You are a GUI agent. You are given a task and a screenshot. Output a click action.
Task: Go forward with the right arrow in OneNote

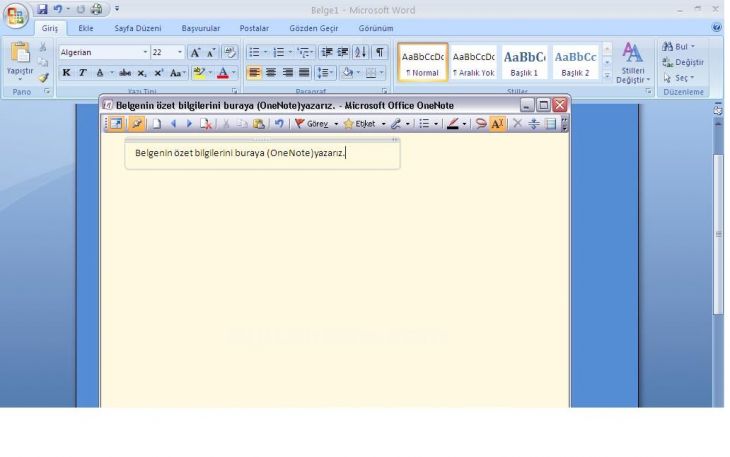coord(189,124)
